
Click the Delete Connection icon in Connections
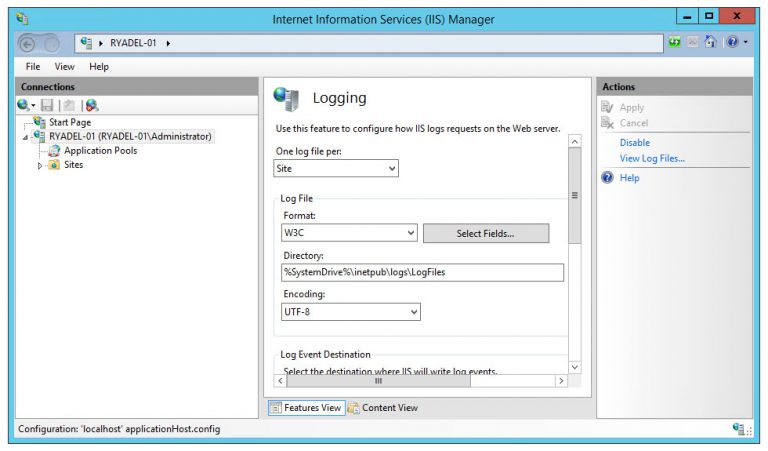coord(92,105)
